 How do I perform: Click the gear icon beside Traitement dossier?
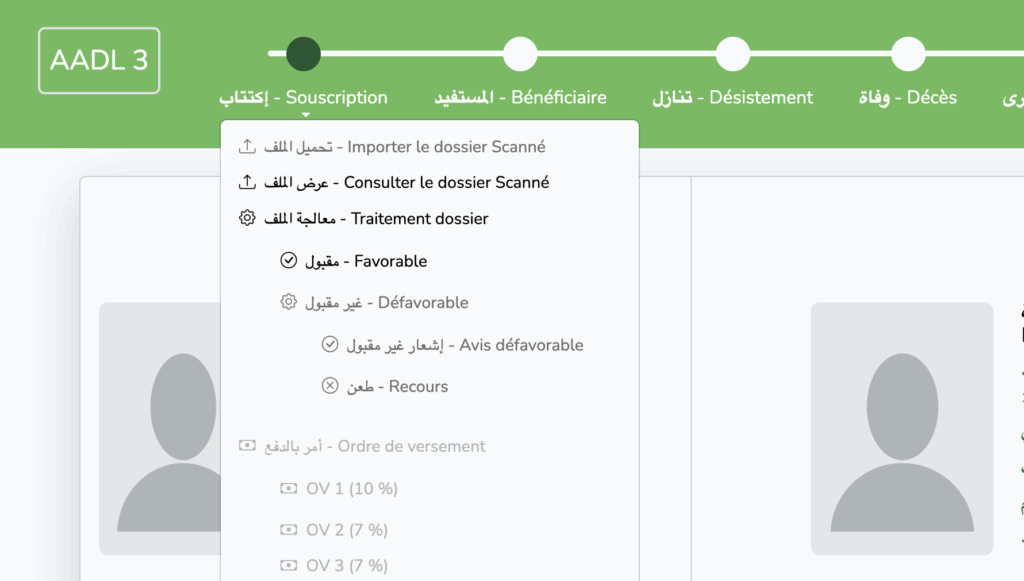click(247, 218)
